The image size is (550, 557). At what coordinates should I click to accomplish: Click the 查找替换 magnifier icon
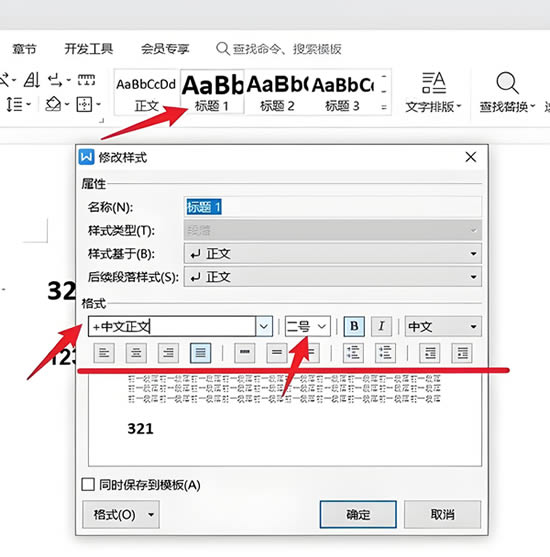pos(507,83)
